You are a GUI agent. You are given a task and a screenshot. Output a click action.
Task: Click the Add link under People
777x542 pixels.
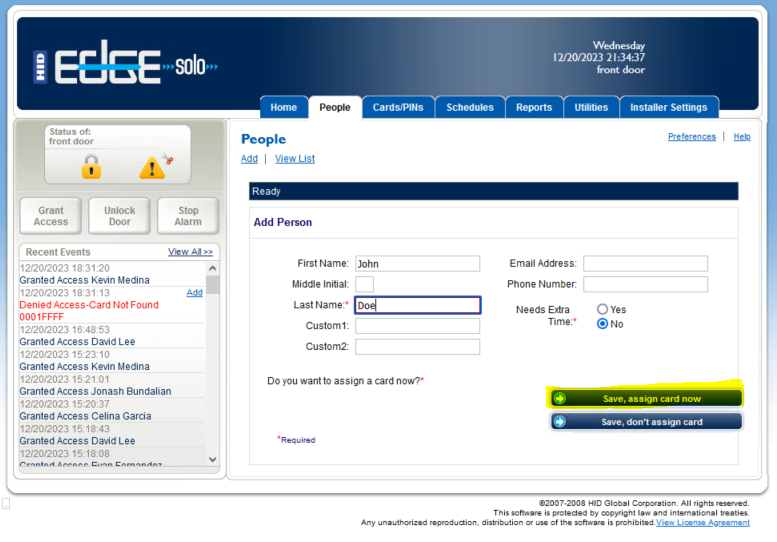coord(249,159)
